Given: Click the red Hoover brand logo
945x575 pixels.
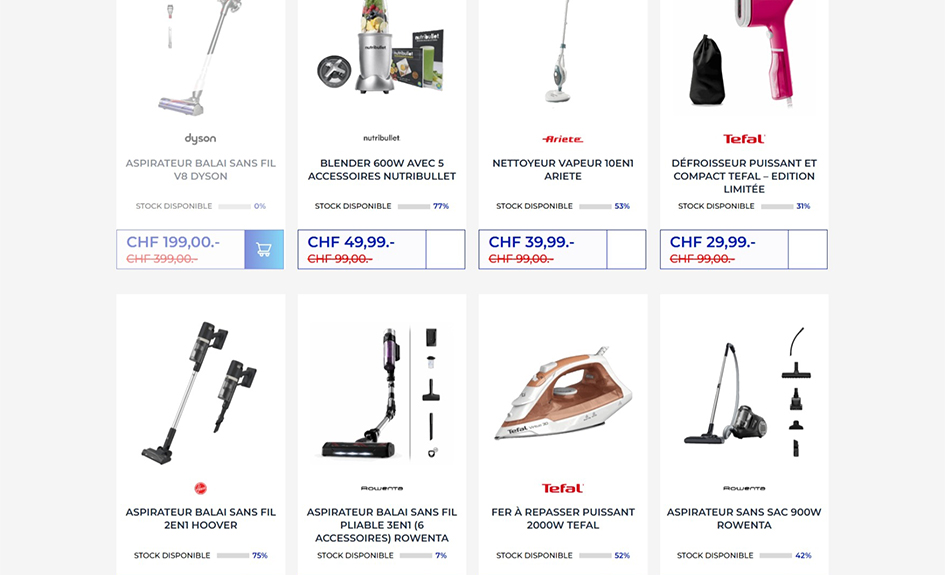Looking at the screenshot, I should click(x=201, y=488).
